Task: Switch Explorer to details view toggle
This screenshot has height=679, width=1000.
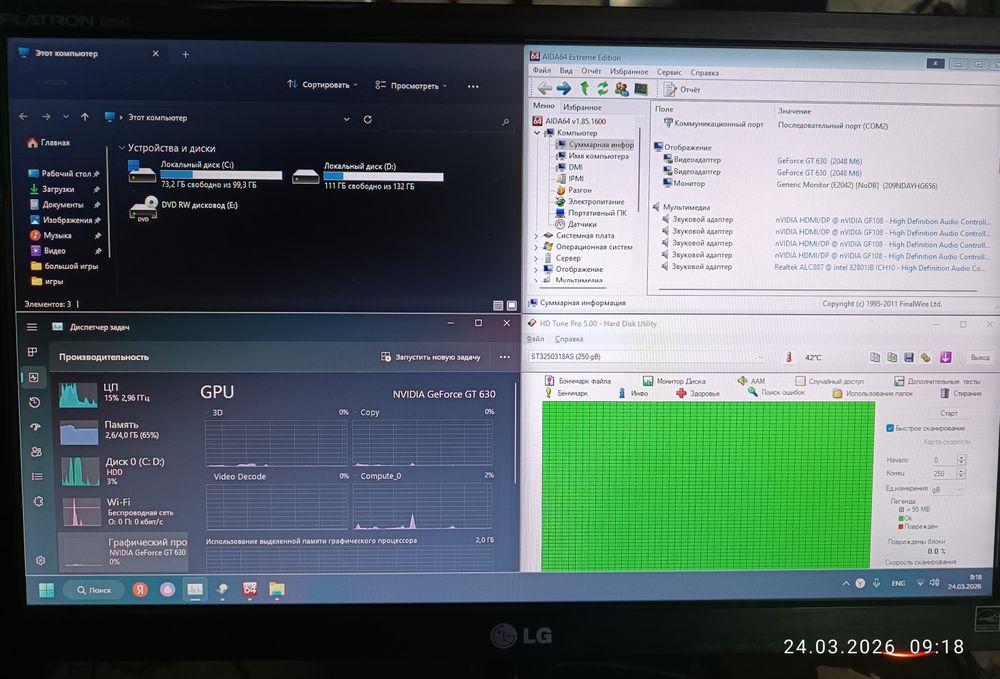Action: coord(498,305)
